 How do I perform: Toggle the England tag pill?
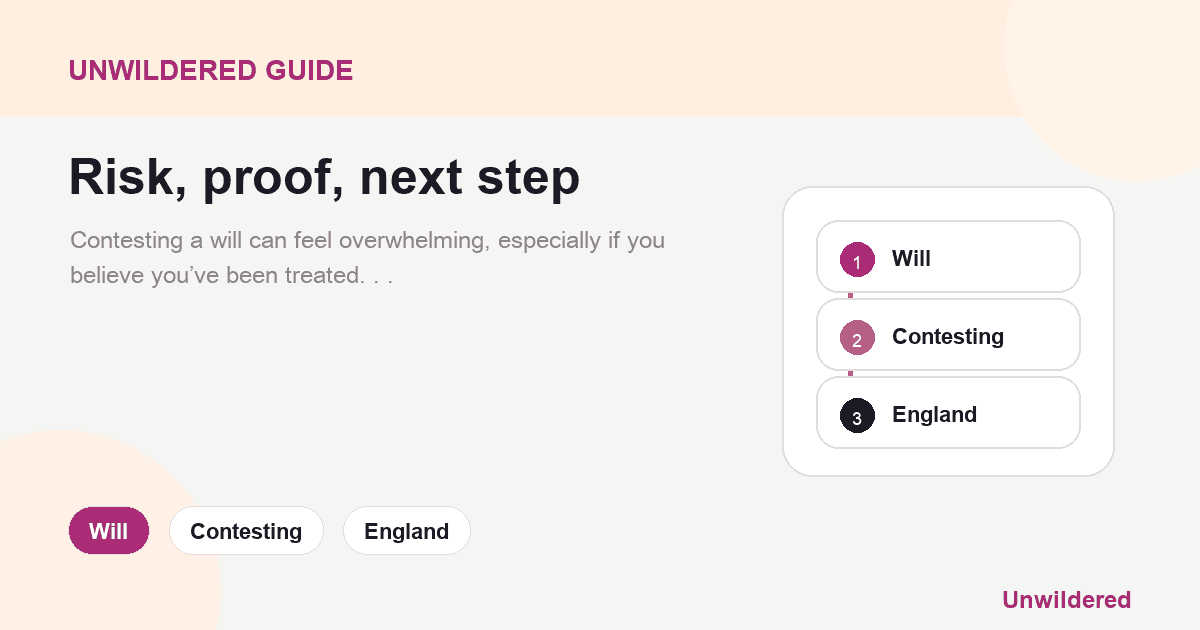(407, 531)
